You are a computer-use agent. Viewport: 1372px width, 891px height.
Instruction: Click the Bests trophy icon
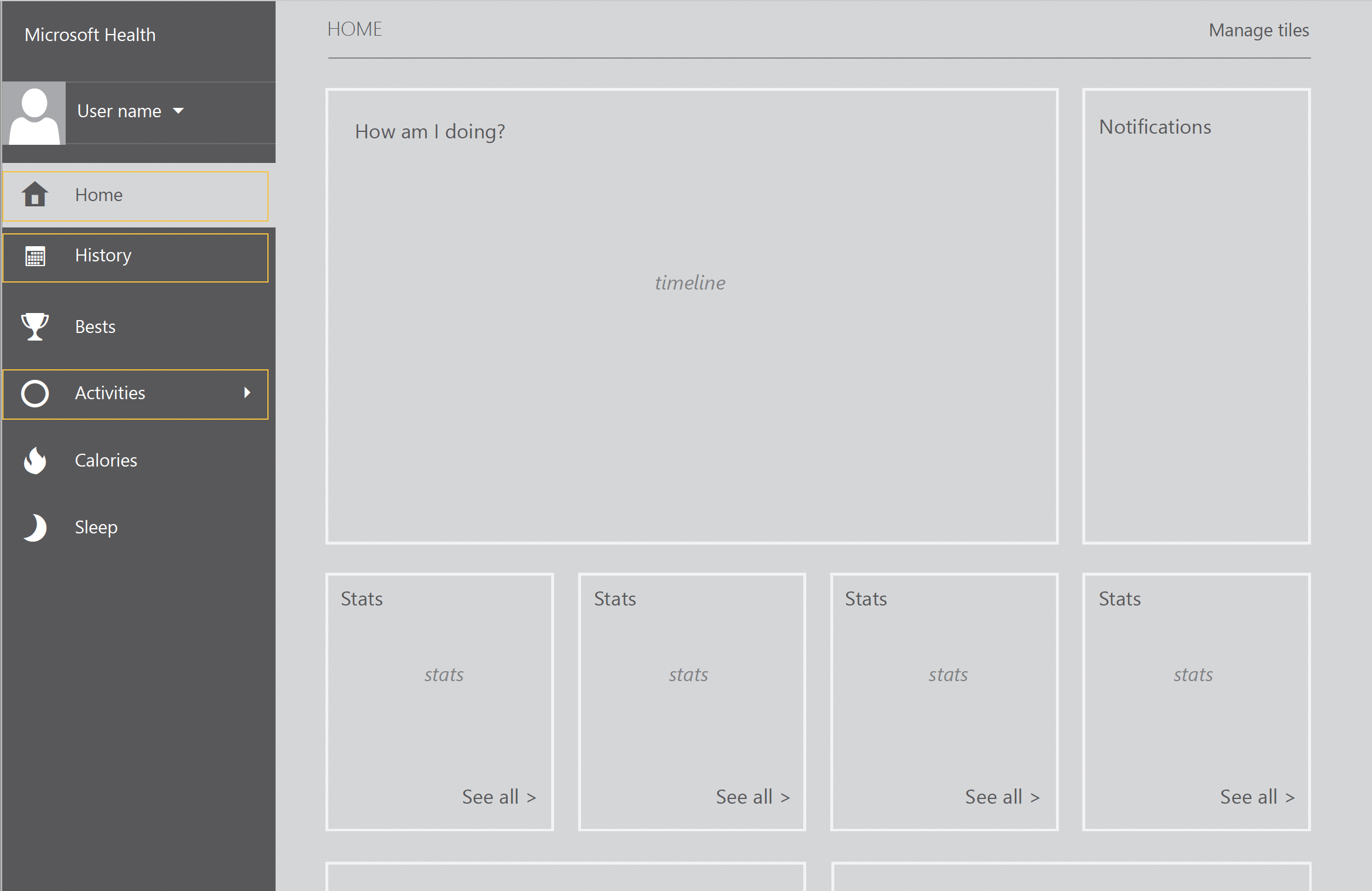[x=35, y=327]
